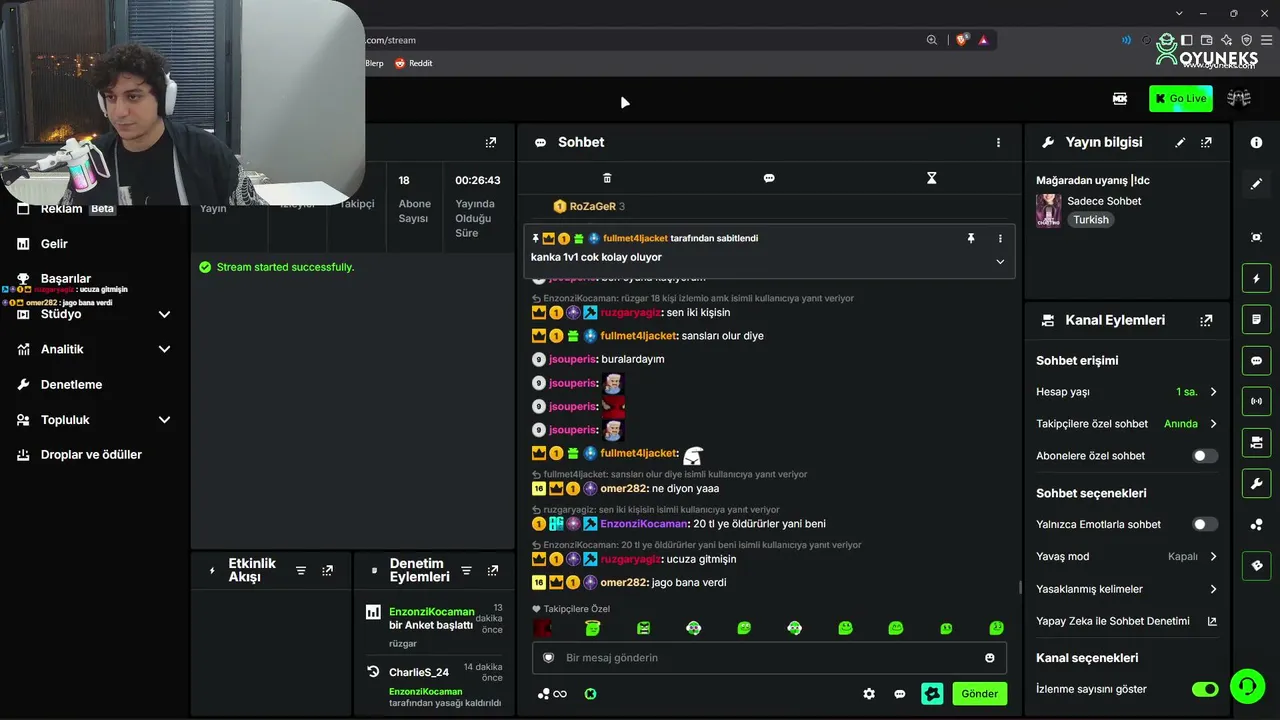Screen dimensions: 1280x720
Task: Click the Turkish language tag
Action: coord(1091,220)
